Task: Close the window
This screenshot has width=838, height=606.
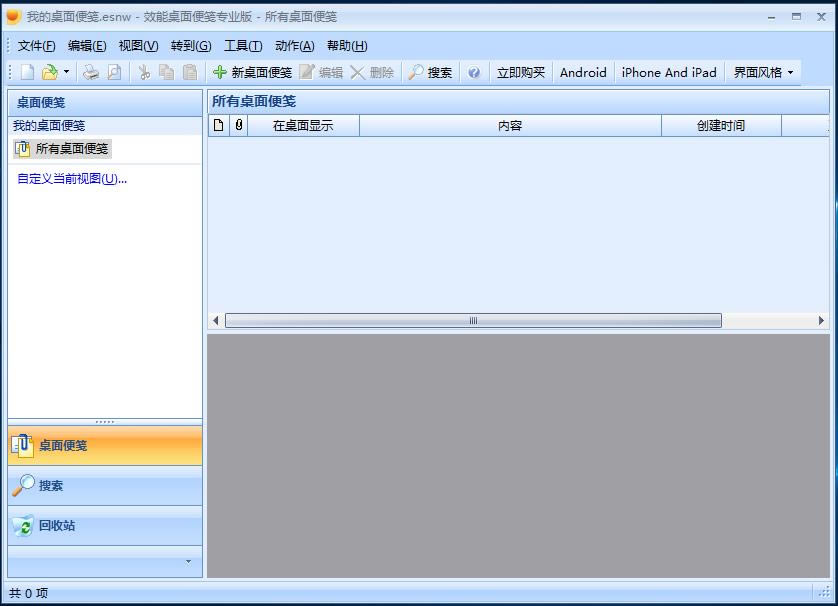Action: pyautogui.click(x=821, y=17)
